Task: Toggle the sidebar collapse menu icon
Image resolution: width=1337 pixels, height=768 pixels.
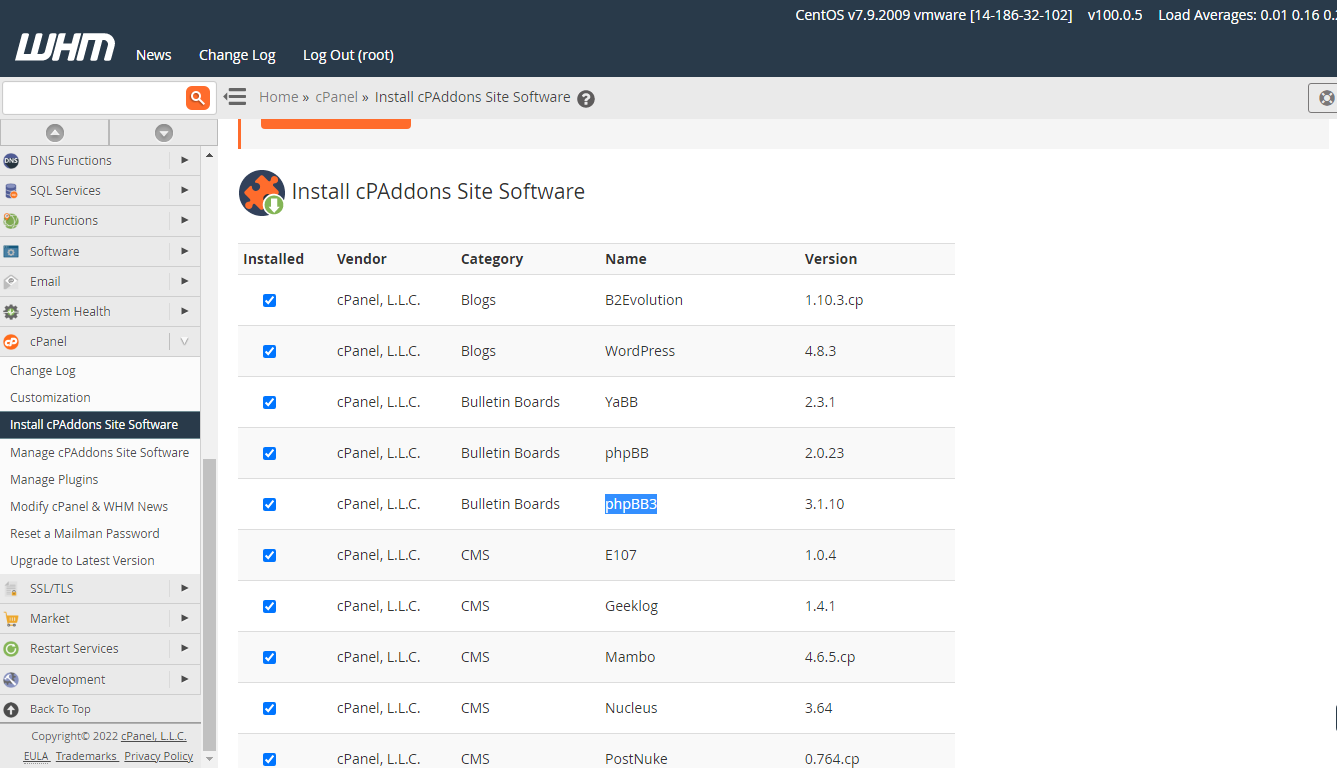Action: [x=235, y=97]
